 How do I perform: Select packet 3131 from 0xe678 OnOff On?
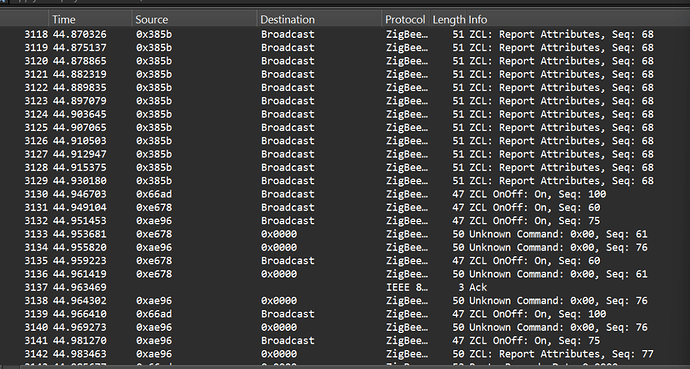345,207
